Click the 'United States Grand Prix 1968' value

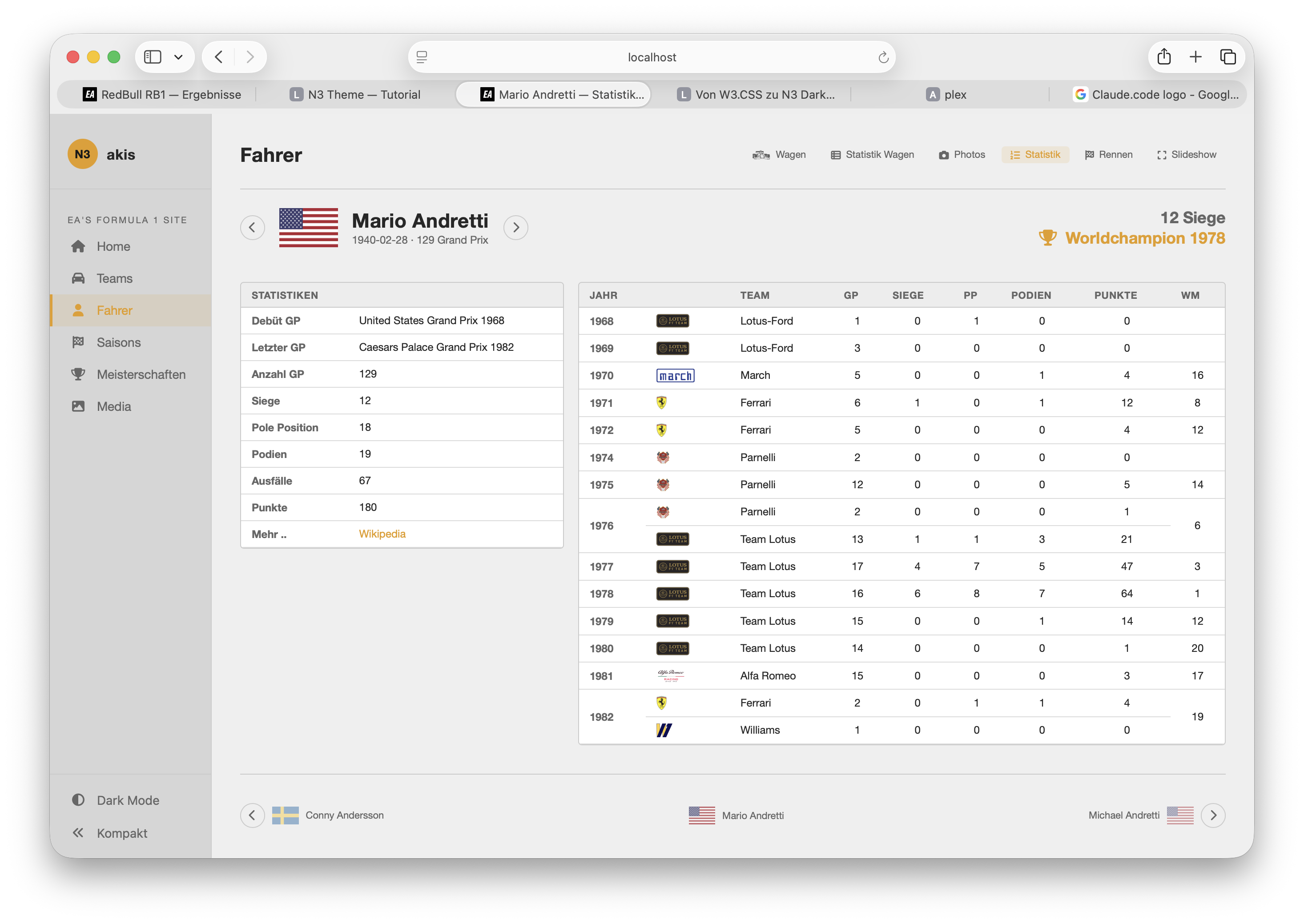(431, 320)
